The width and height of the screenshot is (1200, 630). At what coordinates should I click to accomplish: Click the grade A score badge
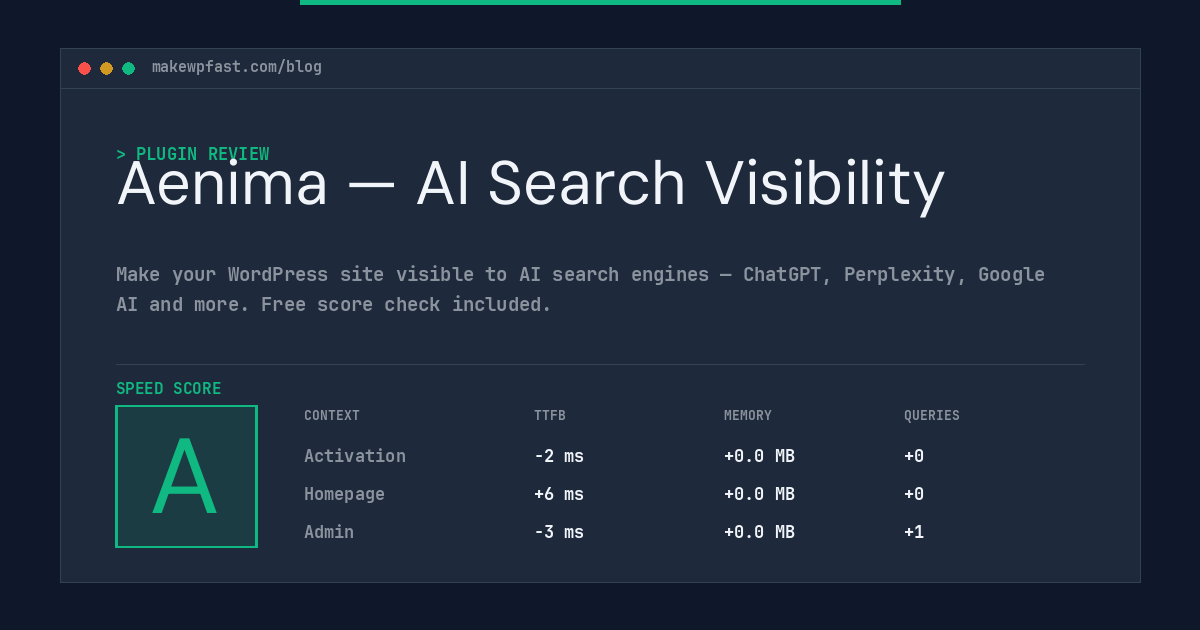pos(186,476)
